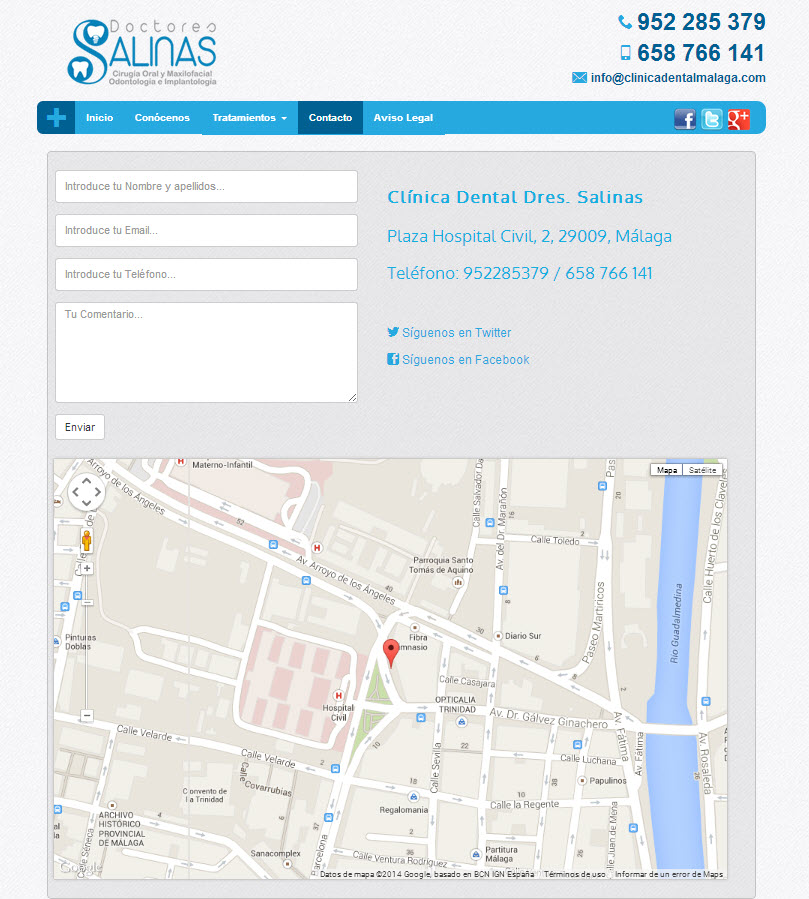
Task: Switch map to Mapa view
Action: [x=666, y=470]
